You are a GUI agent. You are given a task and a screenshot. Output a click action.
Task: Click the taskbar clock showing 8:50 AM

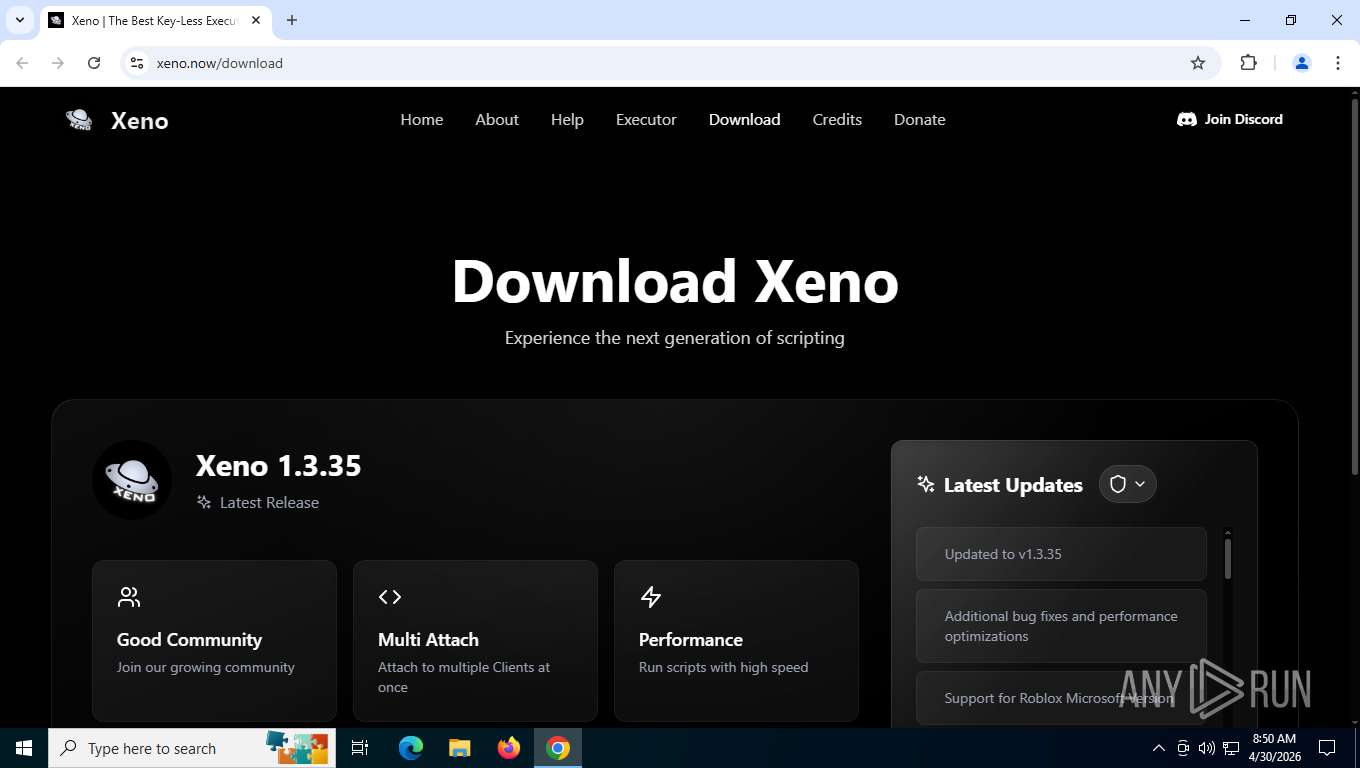coord(1274,748)
